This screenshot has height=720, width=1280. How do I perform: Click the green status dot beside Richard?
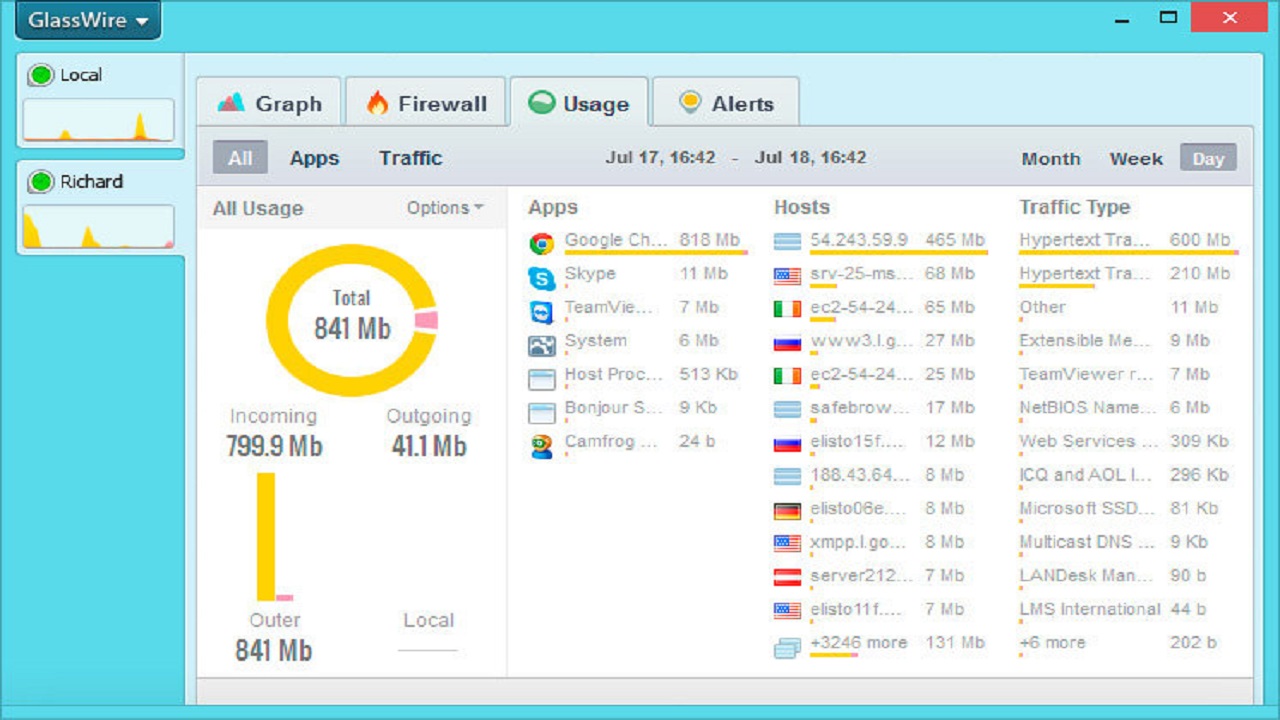(x=41, y=182)
